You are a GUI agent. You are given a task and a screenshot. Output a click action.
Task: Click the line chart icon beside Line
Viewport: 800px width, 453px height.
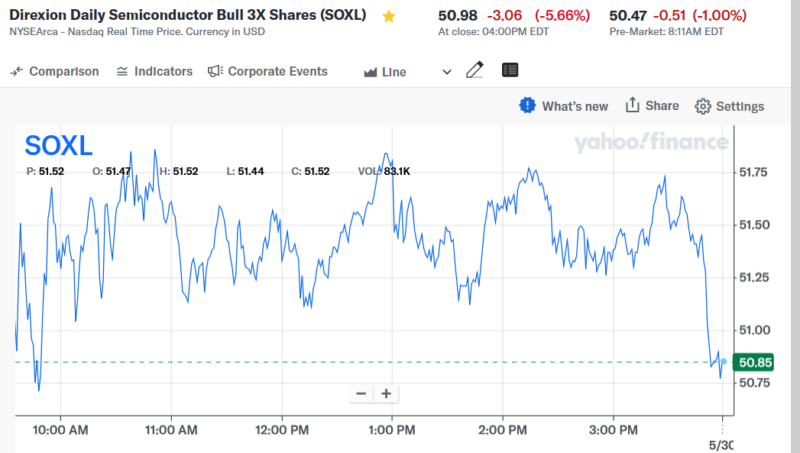tap(370, 72)
